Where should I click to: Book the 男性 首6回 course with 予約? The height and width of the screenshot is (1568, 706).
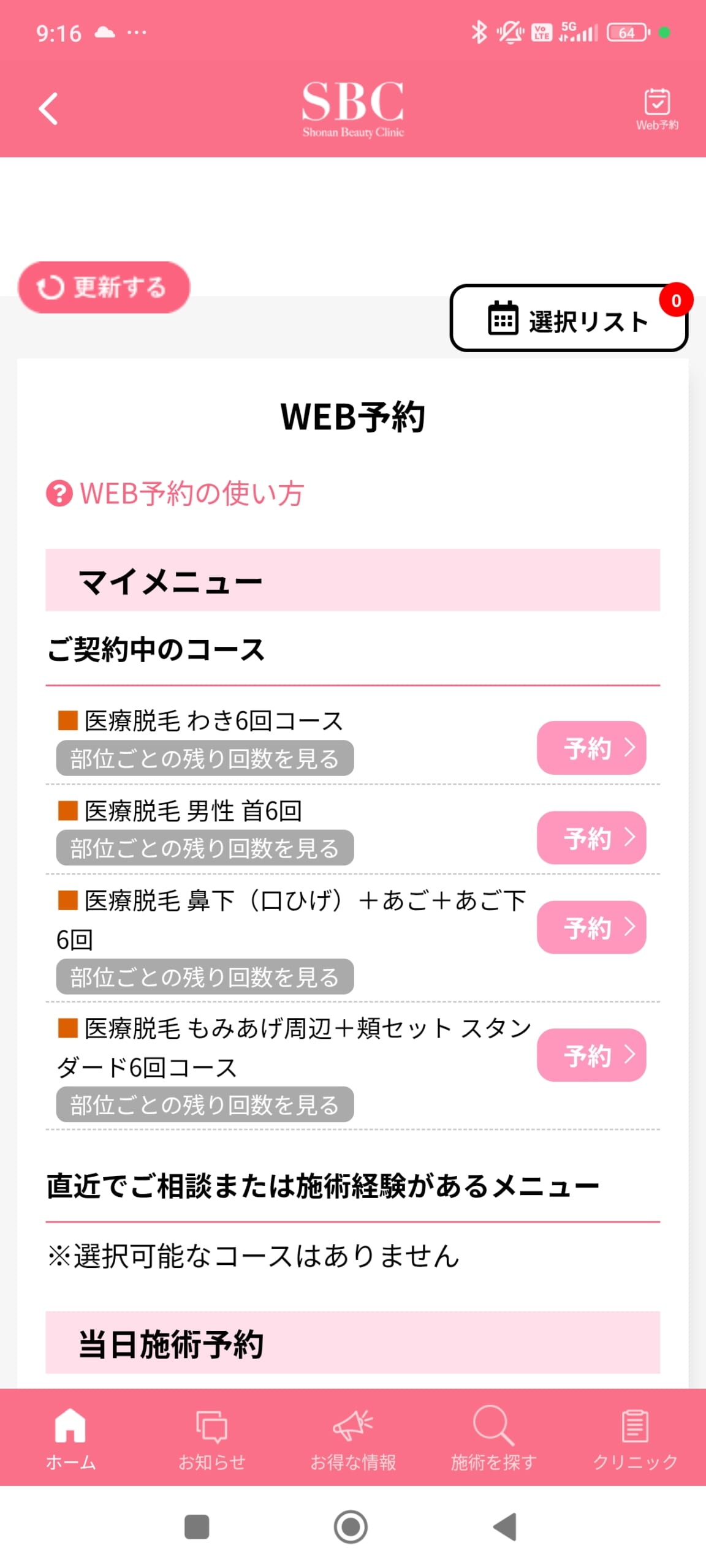(x=591, y=837)
